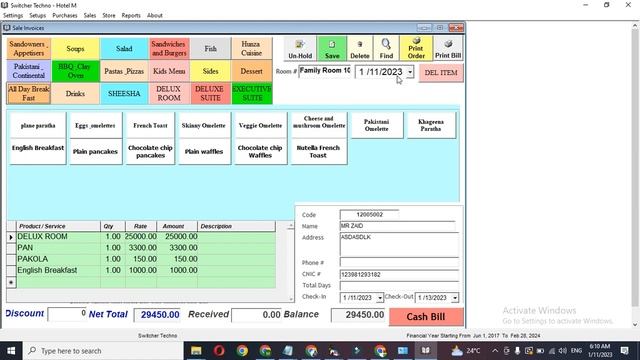Open the taskbar notification center icon
The image size is (640, 360).
pos(624,351)
